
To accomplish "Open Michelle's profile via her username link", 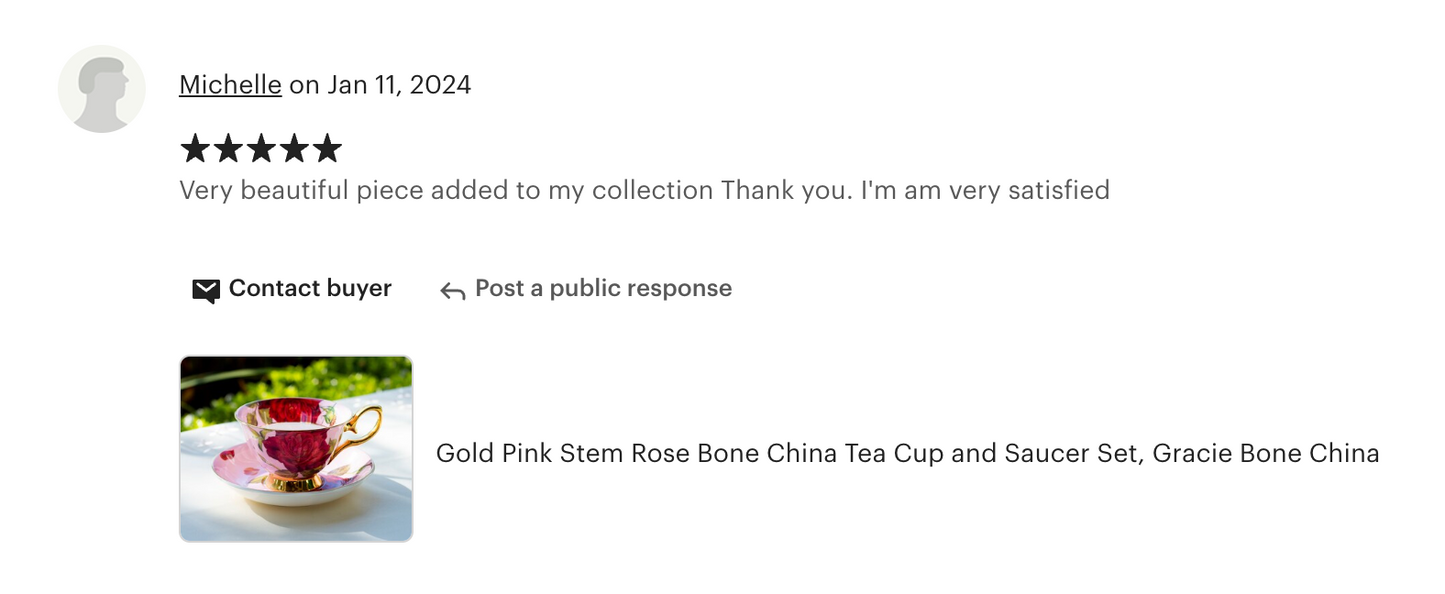I will [229, 85].
